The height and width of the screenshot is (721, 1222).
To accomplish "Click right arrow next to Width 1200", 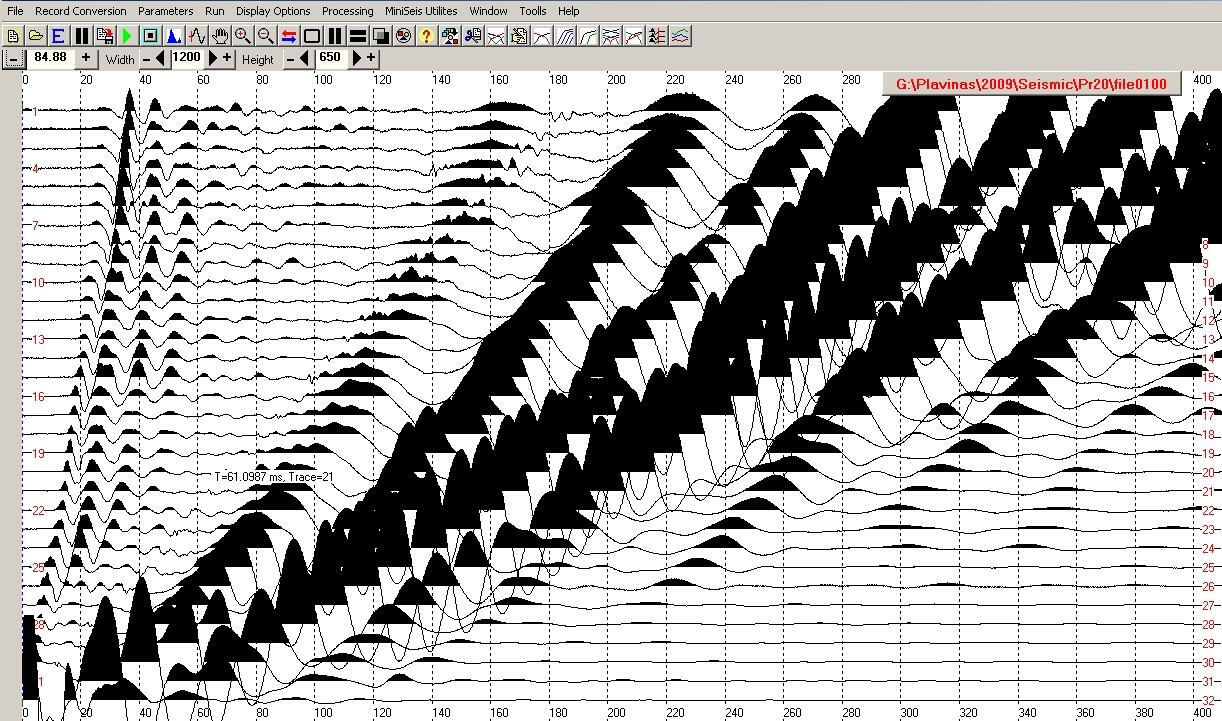I will click(x=212, y=58).
